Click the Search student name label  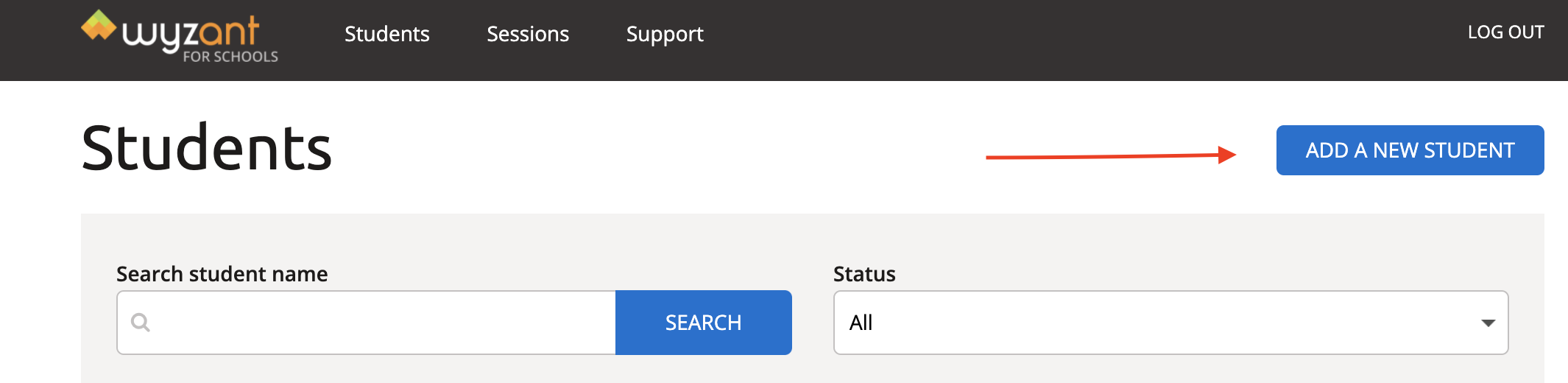click(222, 274)
